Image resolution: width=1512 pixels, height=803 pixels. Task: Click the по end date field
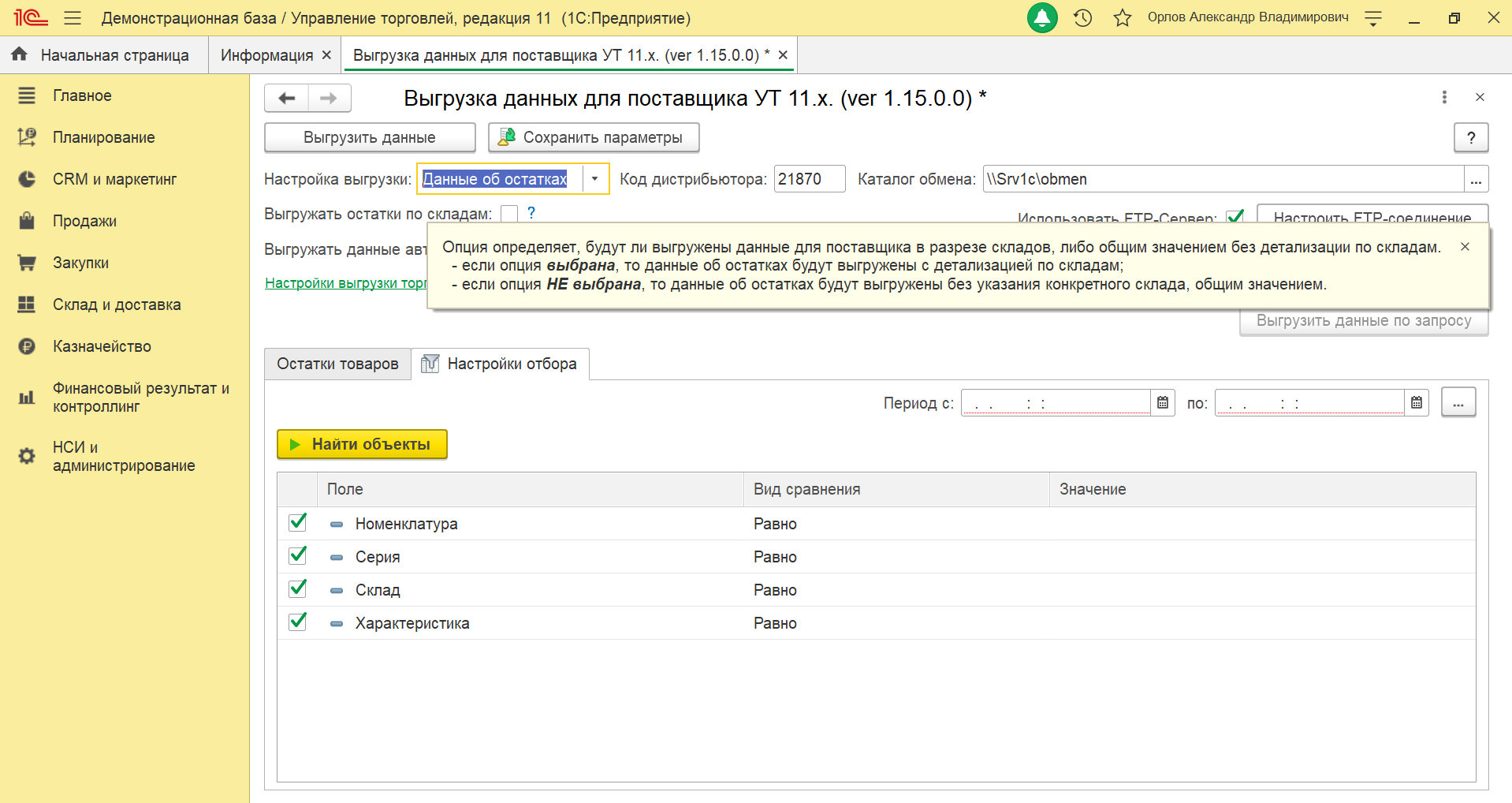tap(1309, 403)
